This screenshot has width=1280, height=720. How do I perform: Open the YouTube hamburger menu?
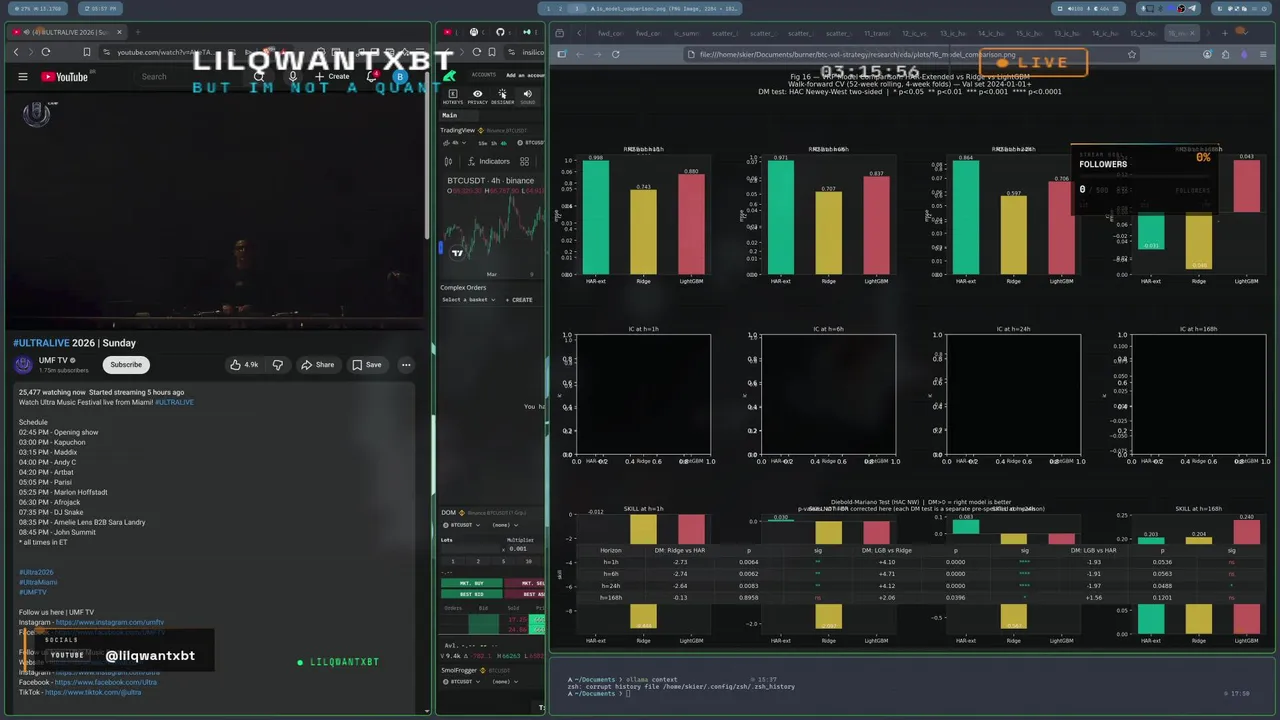point(22,77)
